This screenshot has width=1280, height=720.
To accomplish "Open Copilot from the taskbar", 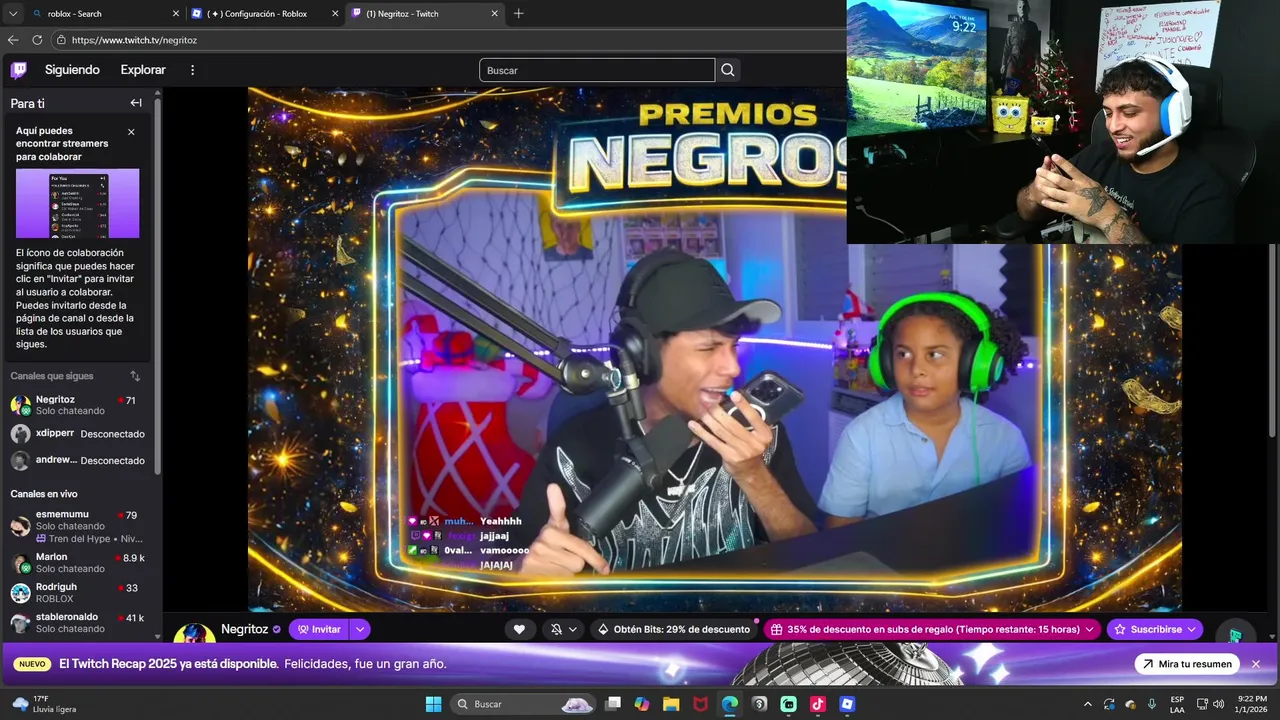I will click(642, 704).
